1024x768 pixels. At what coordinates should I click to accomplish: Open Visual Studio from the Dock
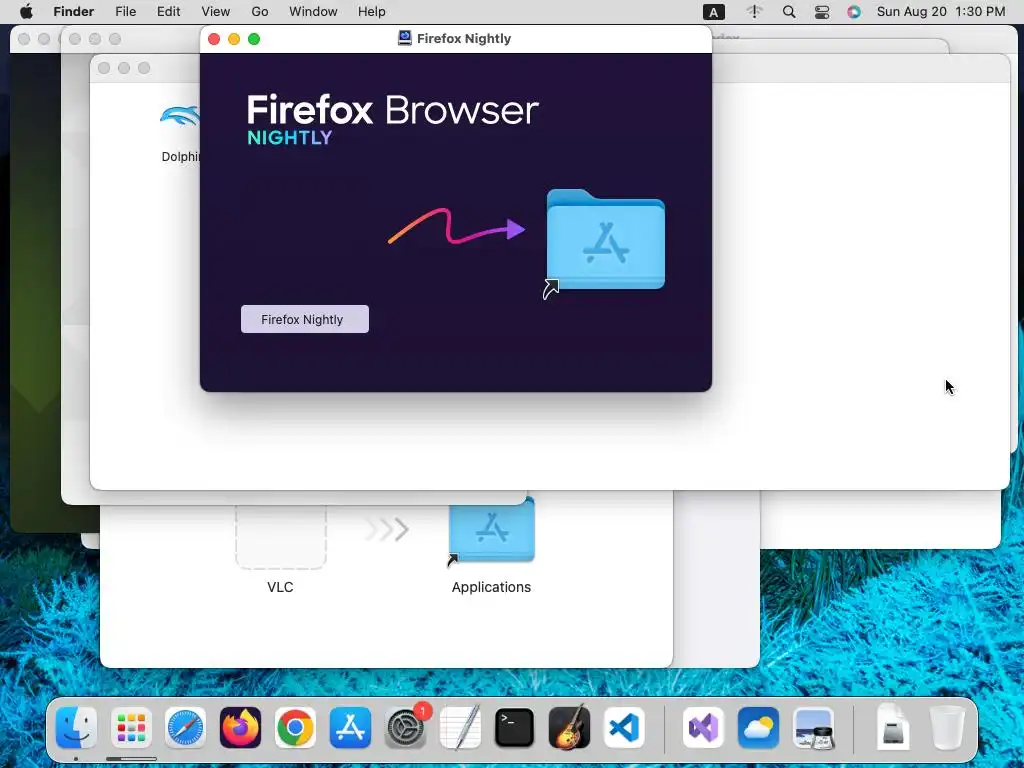(x=703, y=728)
